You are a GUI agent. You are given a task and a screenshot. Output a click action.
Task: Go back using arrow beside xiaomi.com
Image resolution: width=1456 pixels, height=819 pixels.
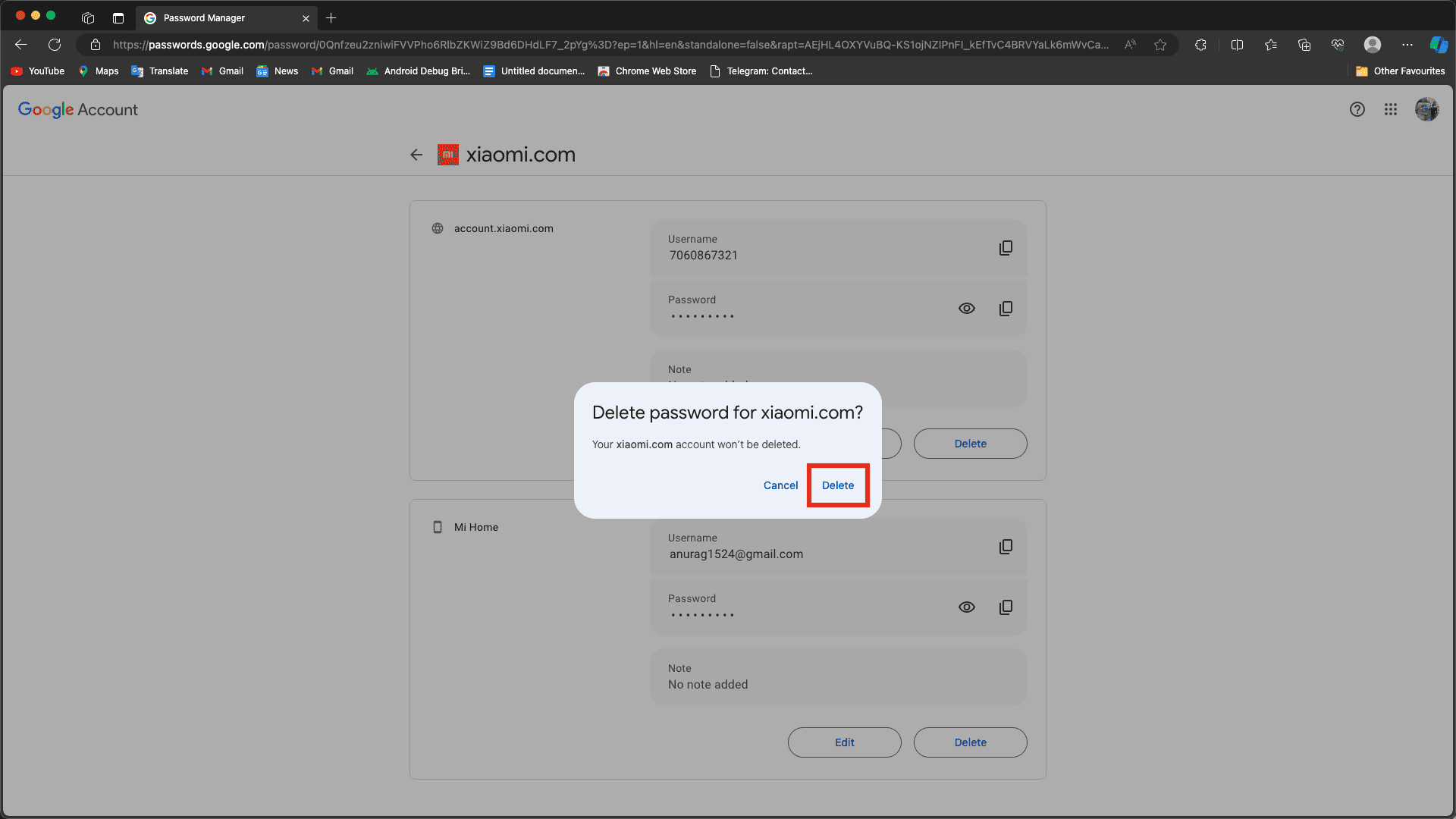416,155
